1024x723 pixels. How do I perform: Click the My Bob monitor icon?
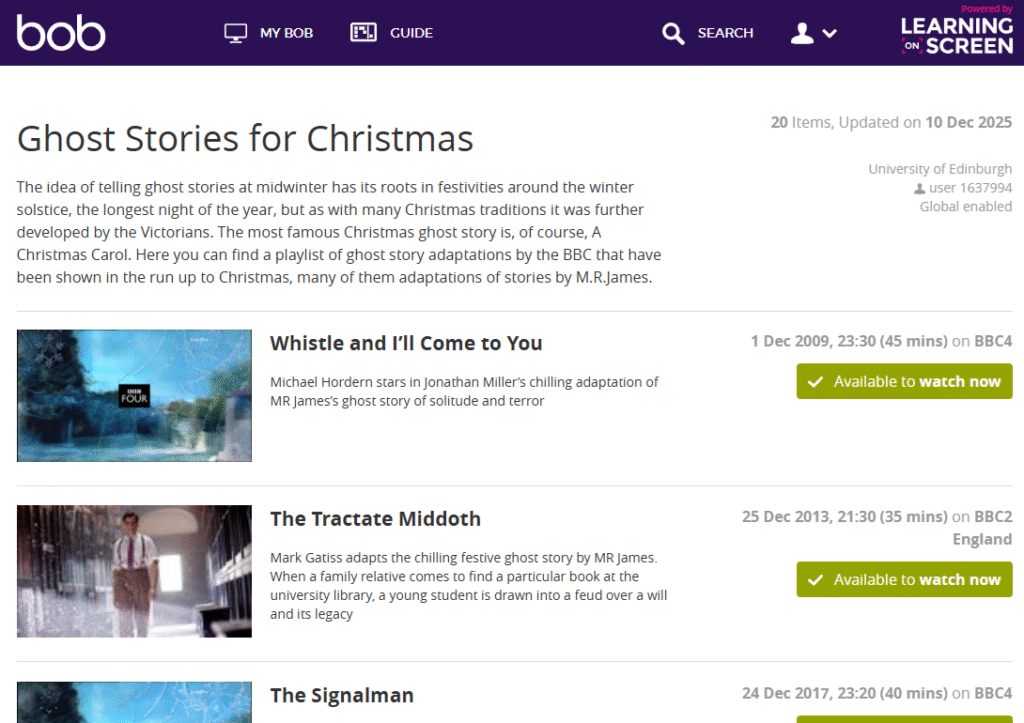(236, 33)
